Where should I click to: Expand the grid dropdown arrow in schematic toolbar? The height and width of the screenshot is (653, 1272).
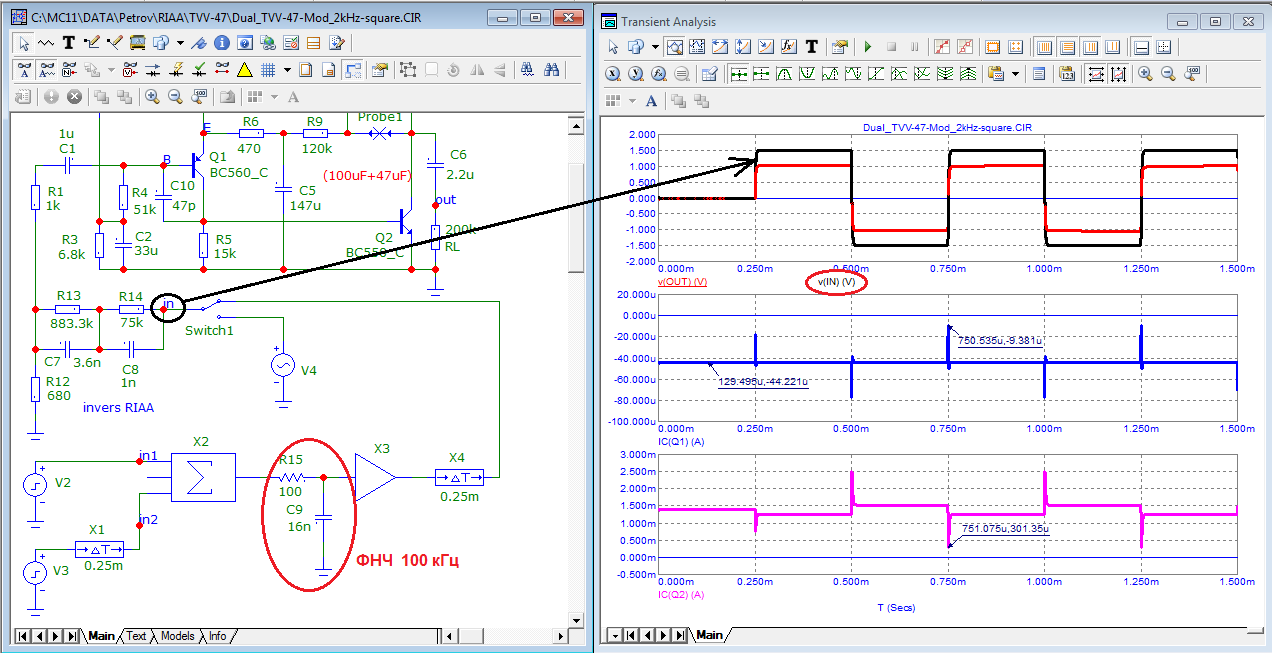click(287, 70)
